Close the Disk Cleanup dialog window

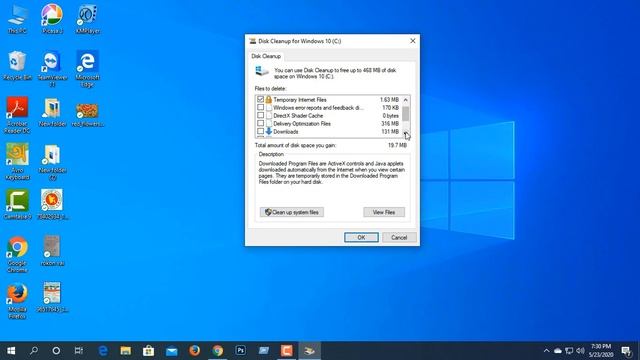413,41
